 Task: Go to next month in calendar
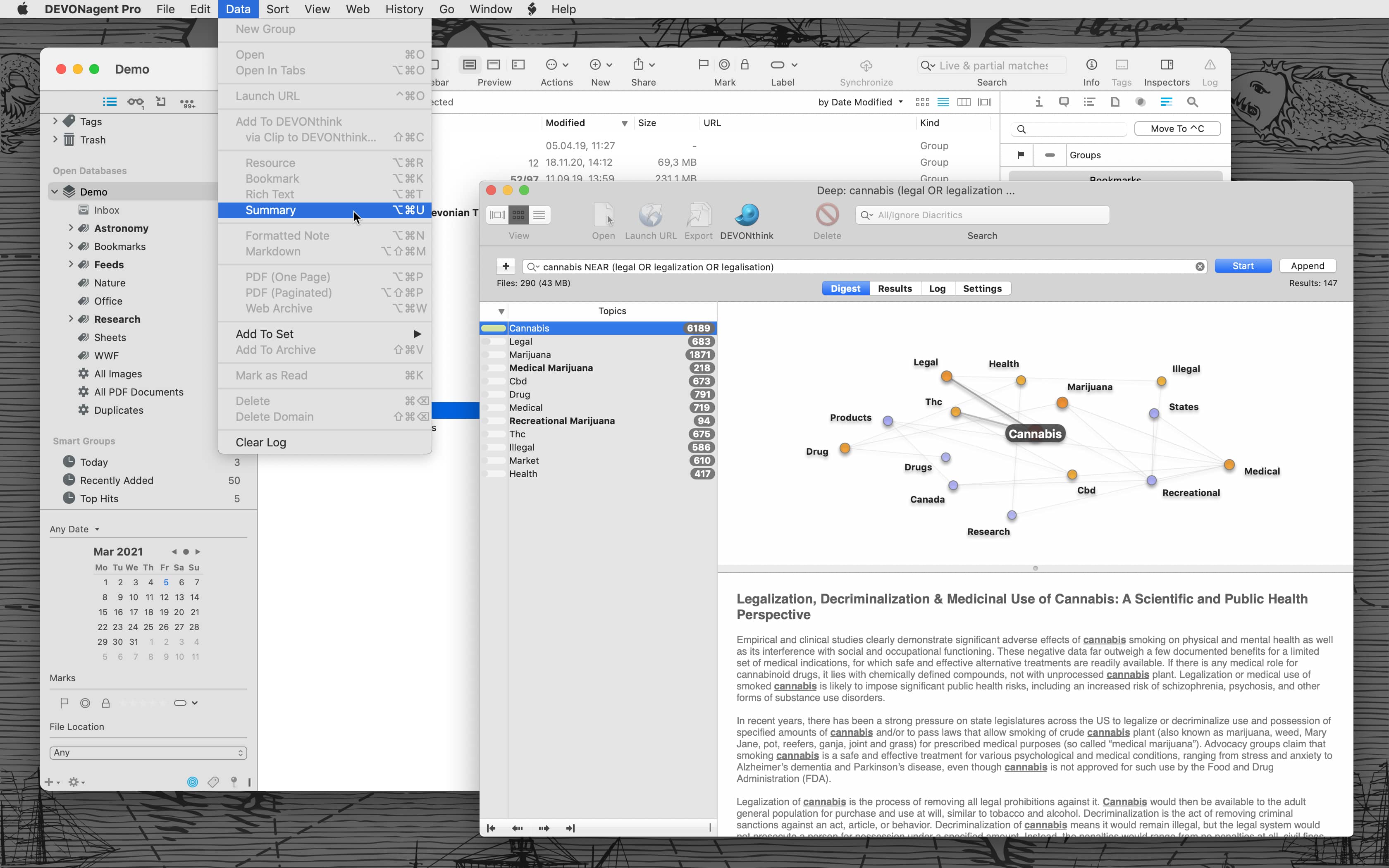tap(198, 552)
